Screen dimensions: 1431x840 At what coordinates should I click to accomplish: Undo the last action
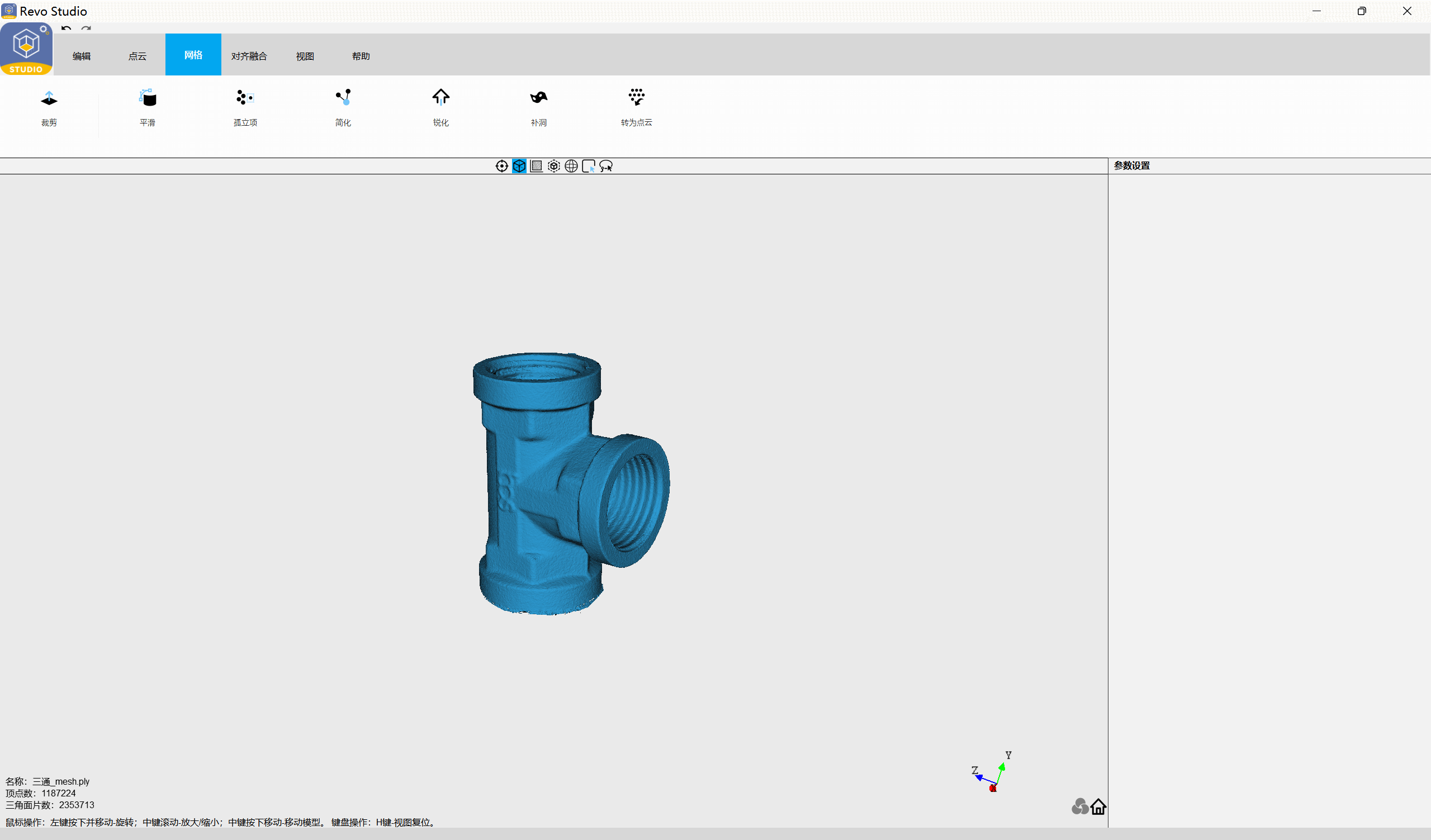click(x=67, y=28)
